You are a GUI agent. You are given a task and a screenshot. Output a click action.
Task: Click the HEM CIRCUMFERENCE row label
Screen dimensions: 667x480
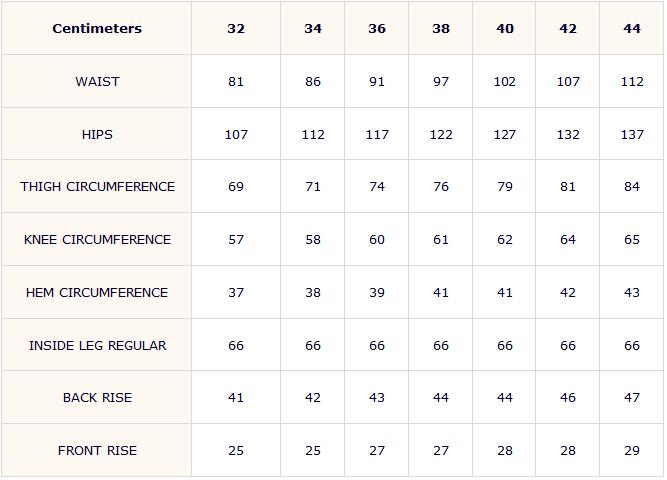click(97, 293)
